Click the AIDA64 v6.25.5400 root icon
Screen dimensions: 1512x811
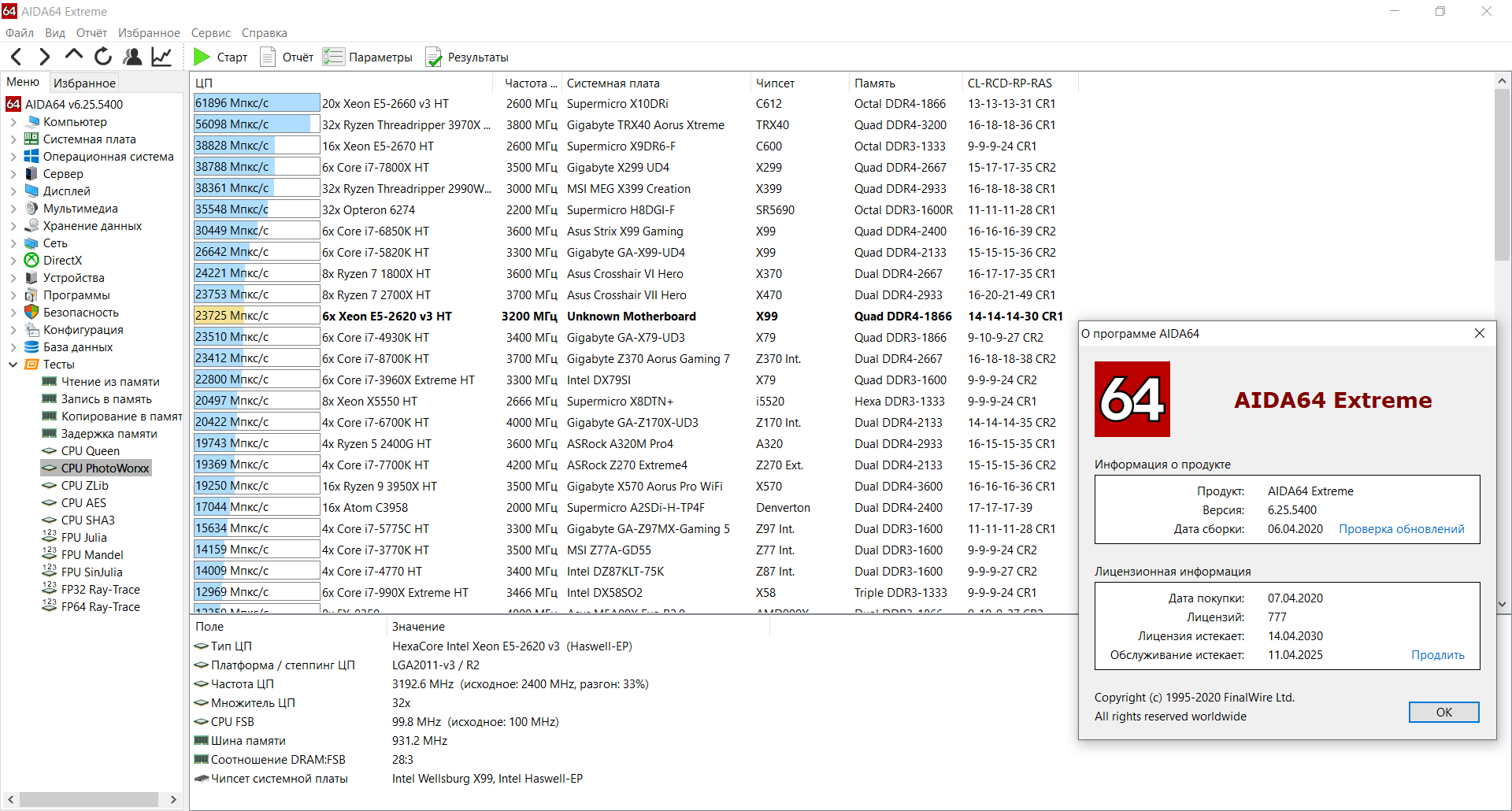13,104
